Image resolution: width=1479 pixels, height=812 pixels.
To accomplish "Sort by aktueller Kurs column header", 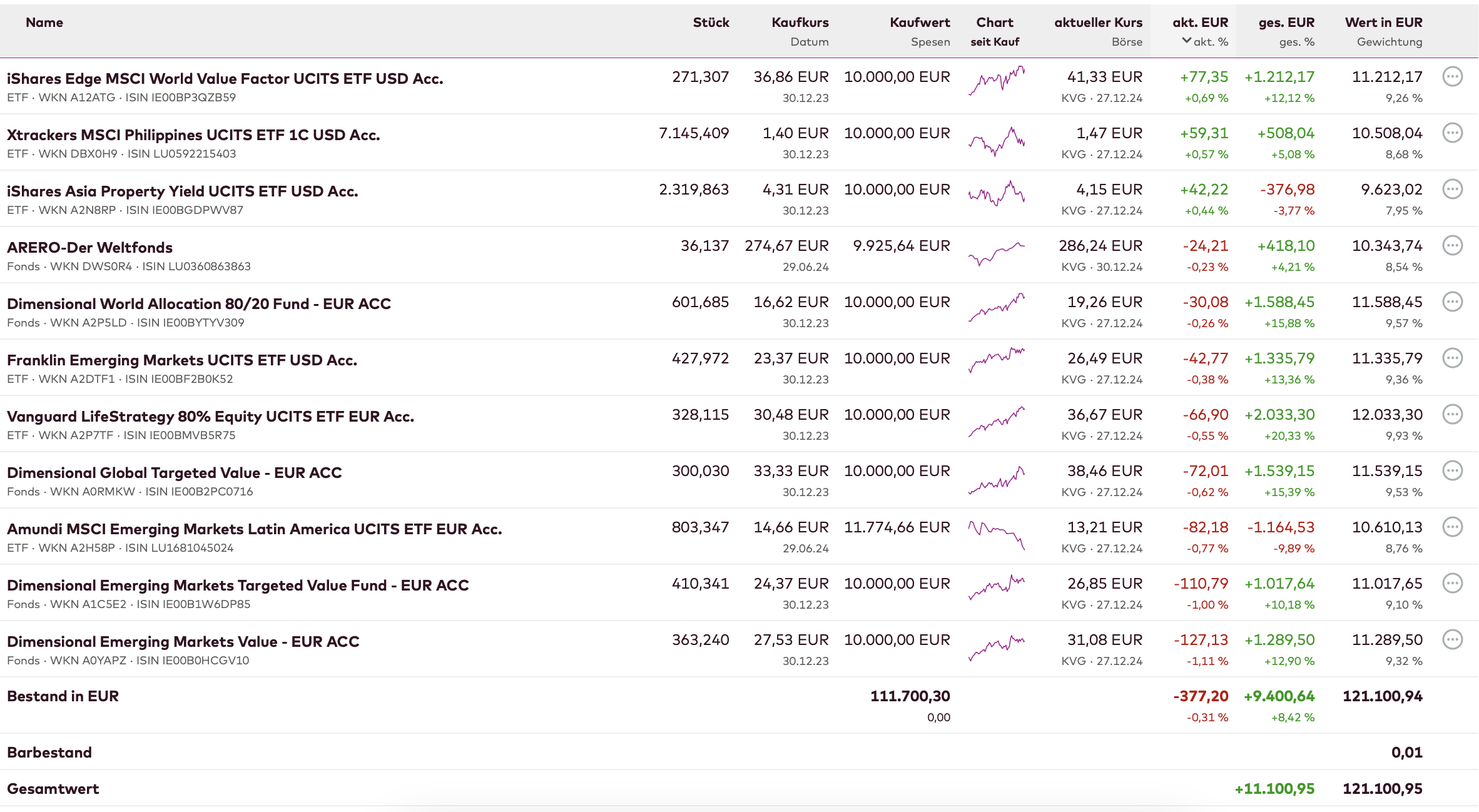I will point(1098,23).
